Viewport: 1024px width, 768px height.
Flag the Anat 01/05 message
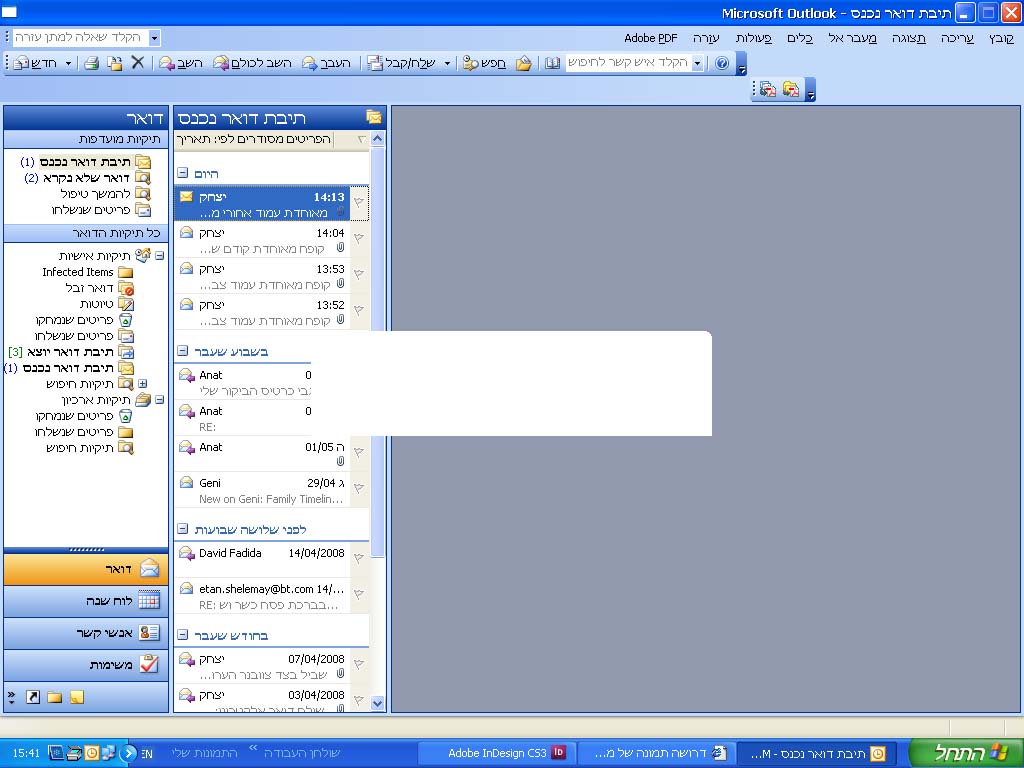click(359, 453)
